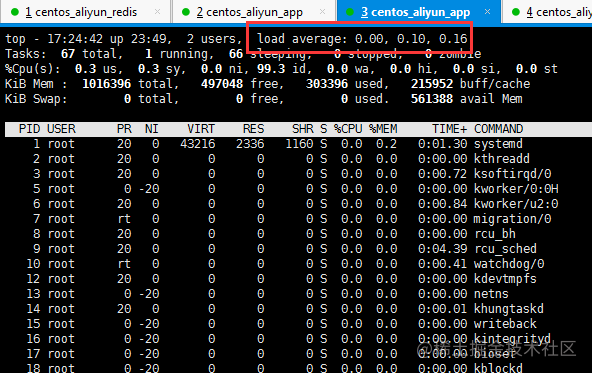Click the 17:24:42 clock time text

point(75,39)
